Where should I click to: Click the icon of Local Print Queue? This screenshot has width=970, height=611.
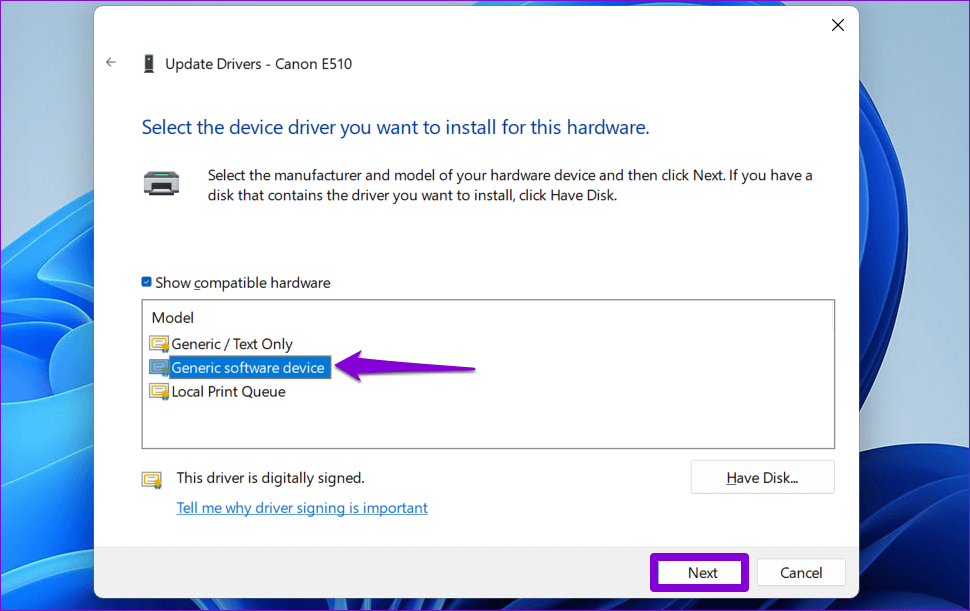coord(159,391)
